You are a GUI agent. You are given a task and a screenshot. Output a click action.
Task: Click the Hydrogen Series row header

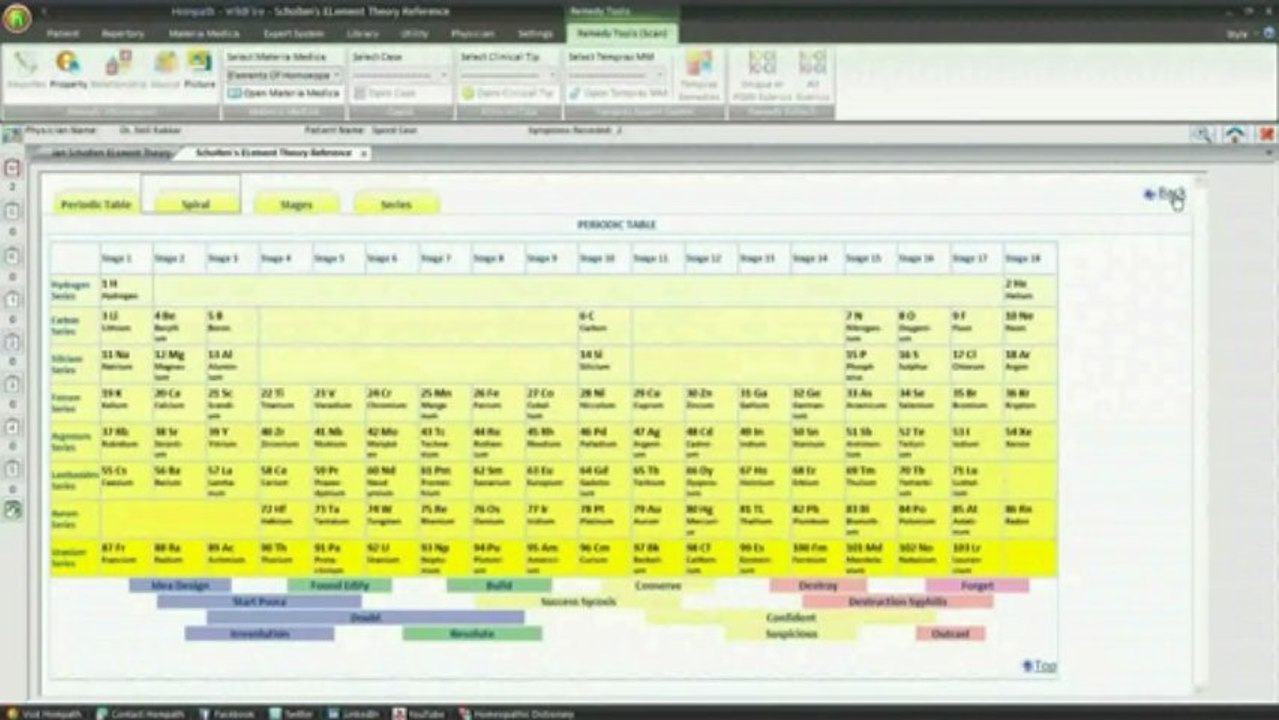pos(74,291)
